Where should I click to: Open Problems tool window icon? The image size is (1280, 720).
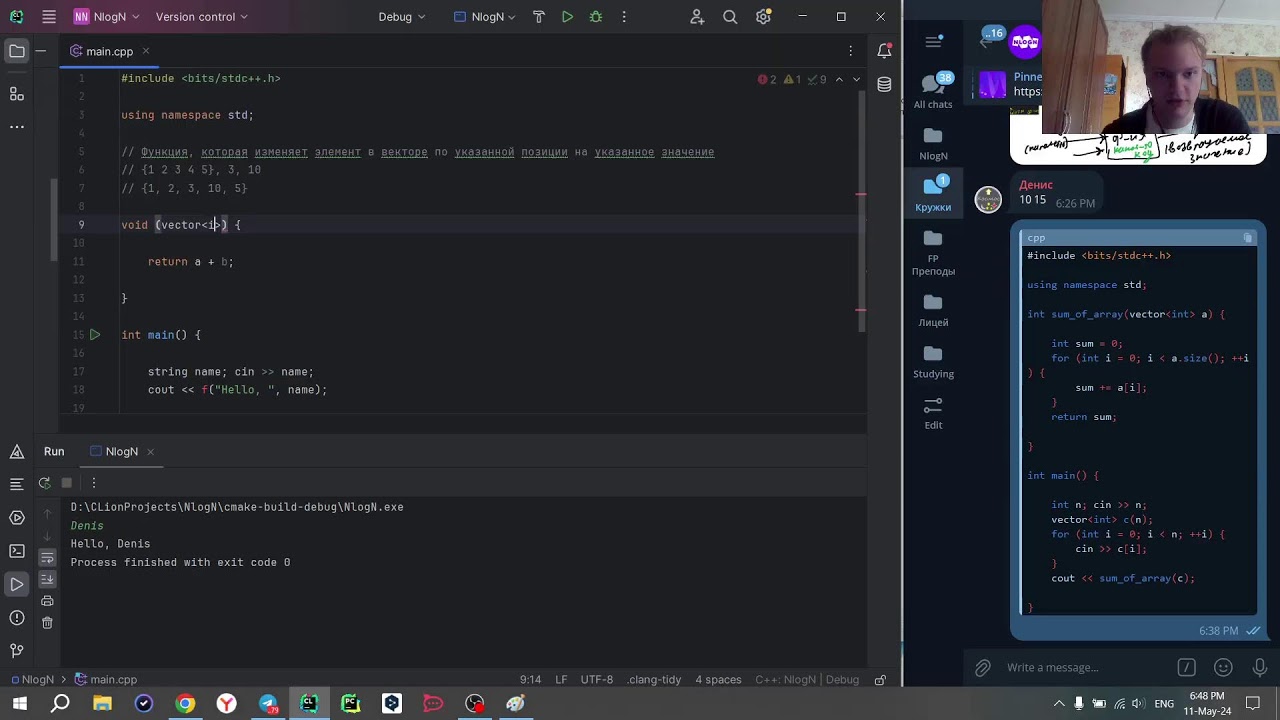(17, 617)
